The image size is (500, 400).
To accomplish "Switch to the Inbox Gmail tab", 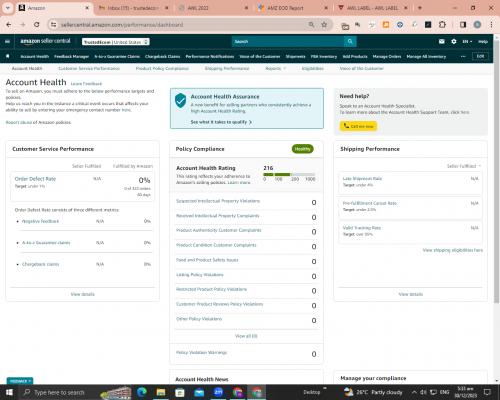I will [133, 8].
